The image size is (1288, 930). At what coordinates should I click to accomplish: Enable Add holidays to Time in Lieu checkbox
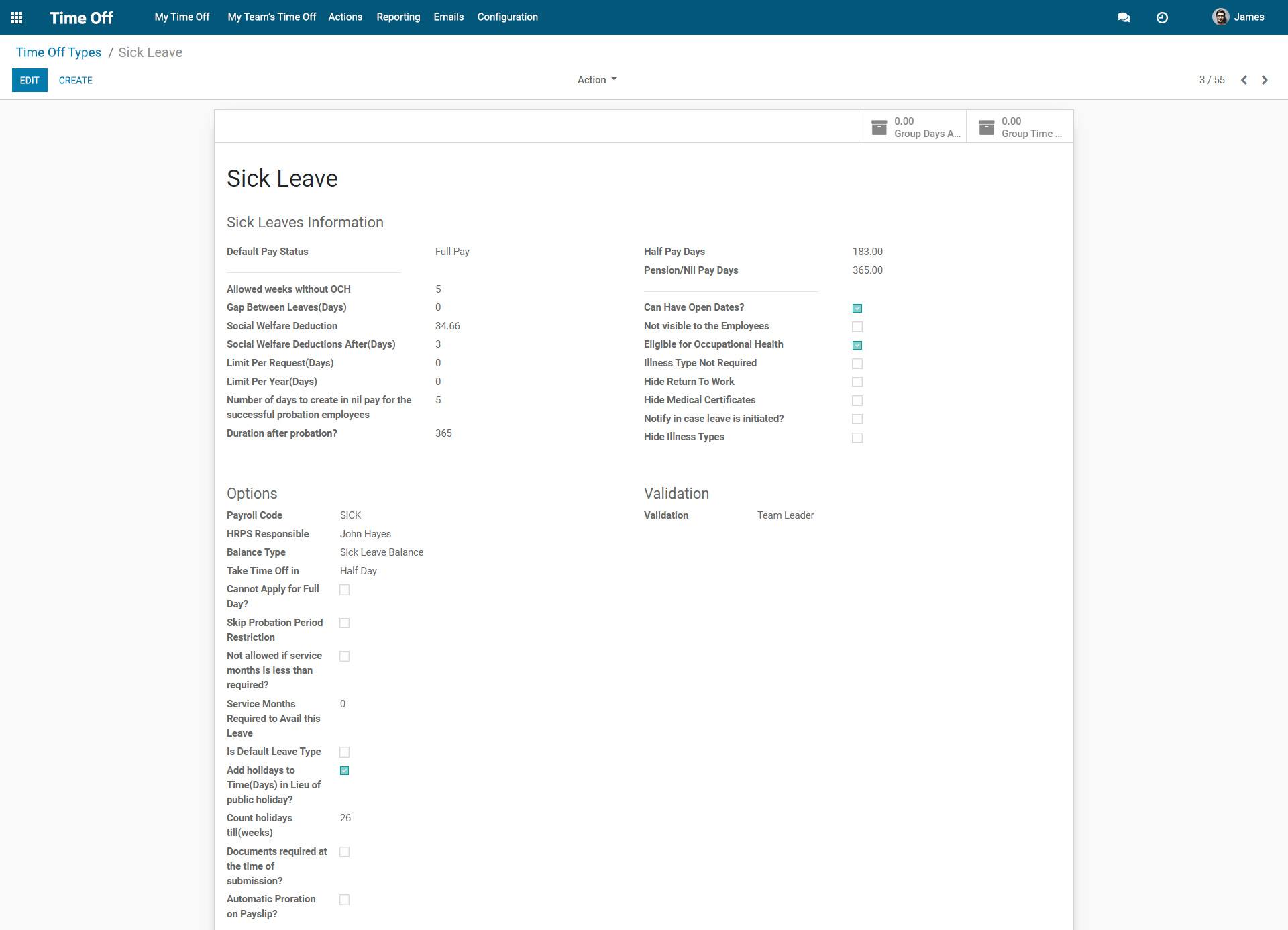345,771
